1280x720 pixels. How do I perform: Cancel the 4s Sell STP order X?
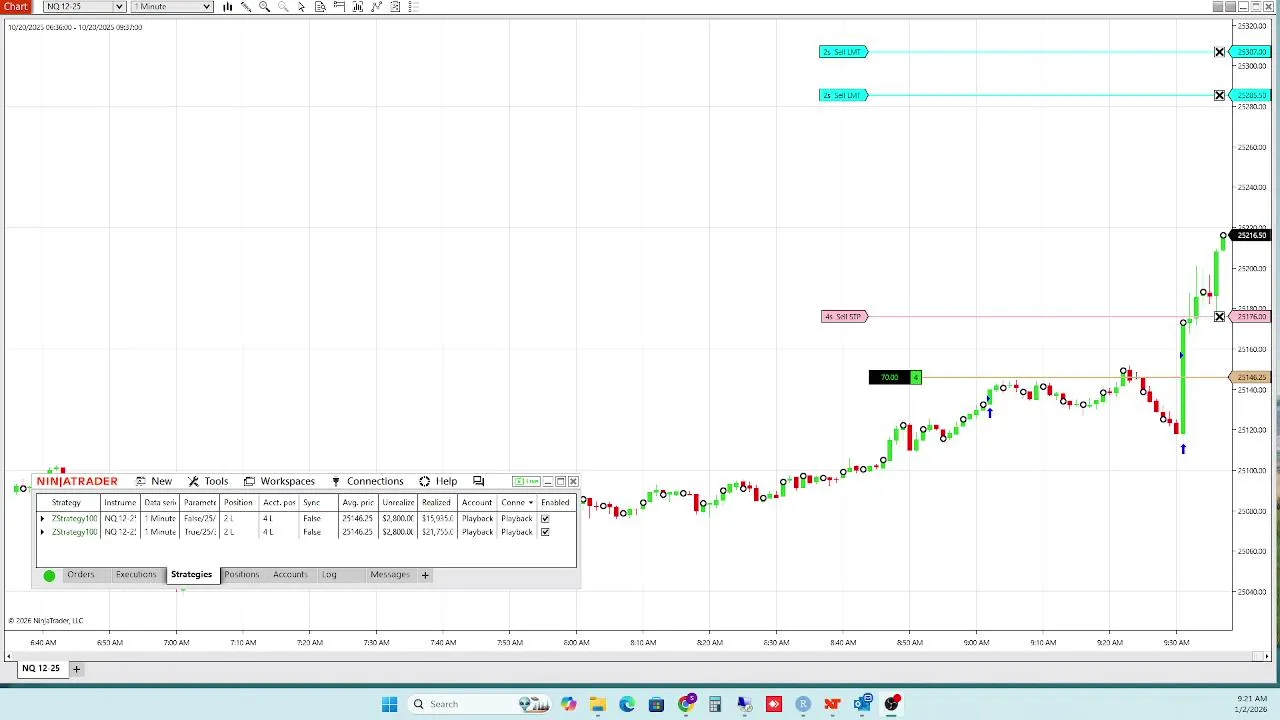(x=1219, y=317)
